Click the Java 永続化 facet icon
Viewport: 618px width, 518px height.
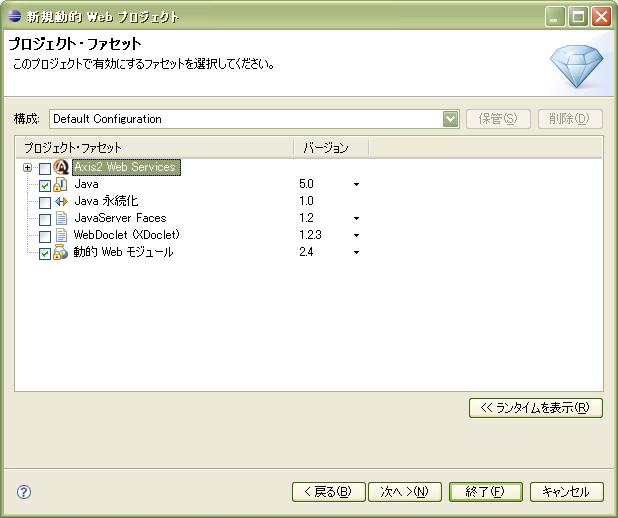pos(61,202)
